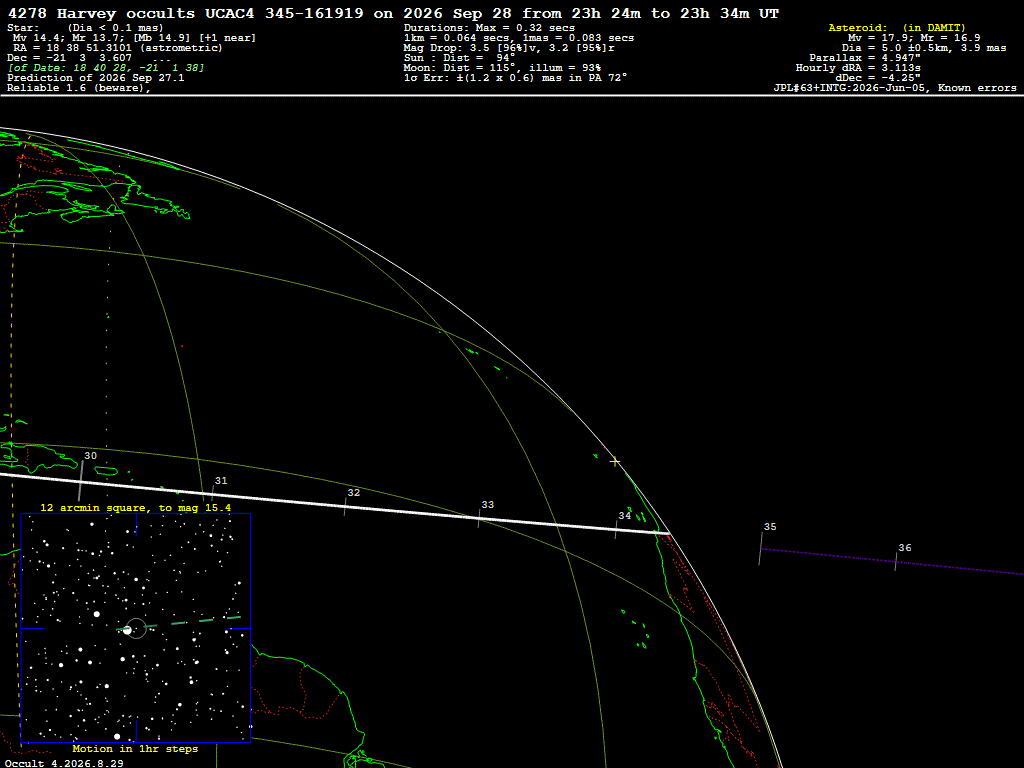Click the yellow Asteroid (in DAMIT) label

tap(897, 27)
